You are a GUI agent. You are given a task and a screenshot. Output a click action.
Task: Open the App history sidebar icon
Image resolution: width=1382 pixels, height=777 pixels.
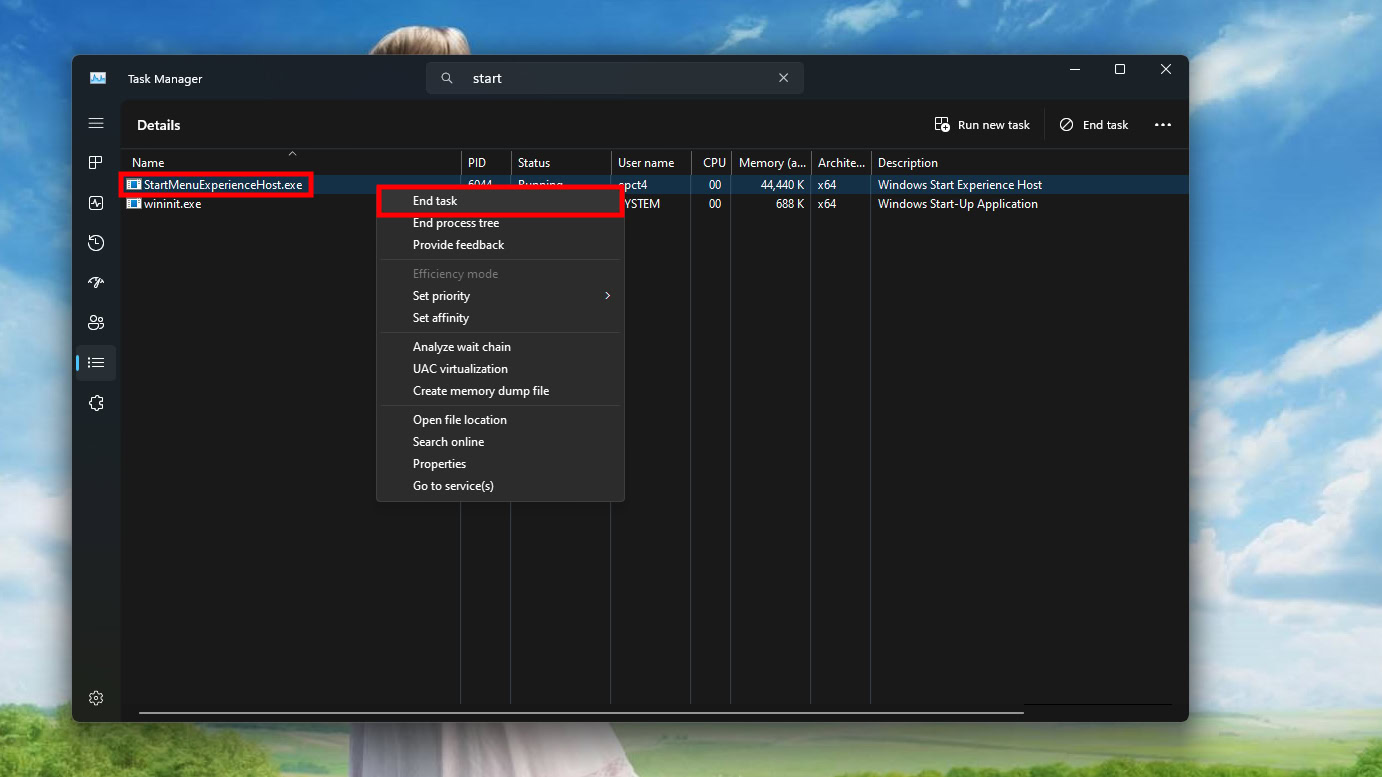coord(96,243)
